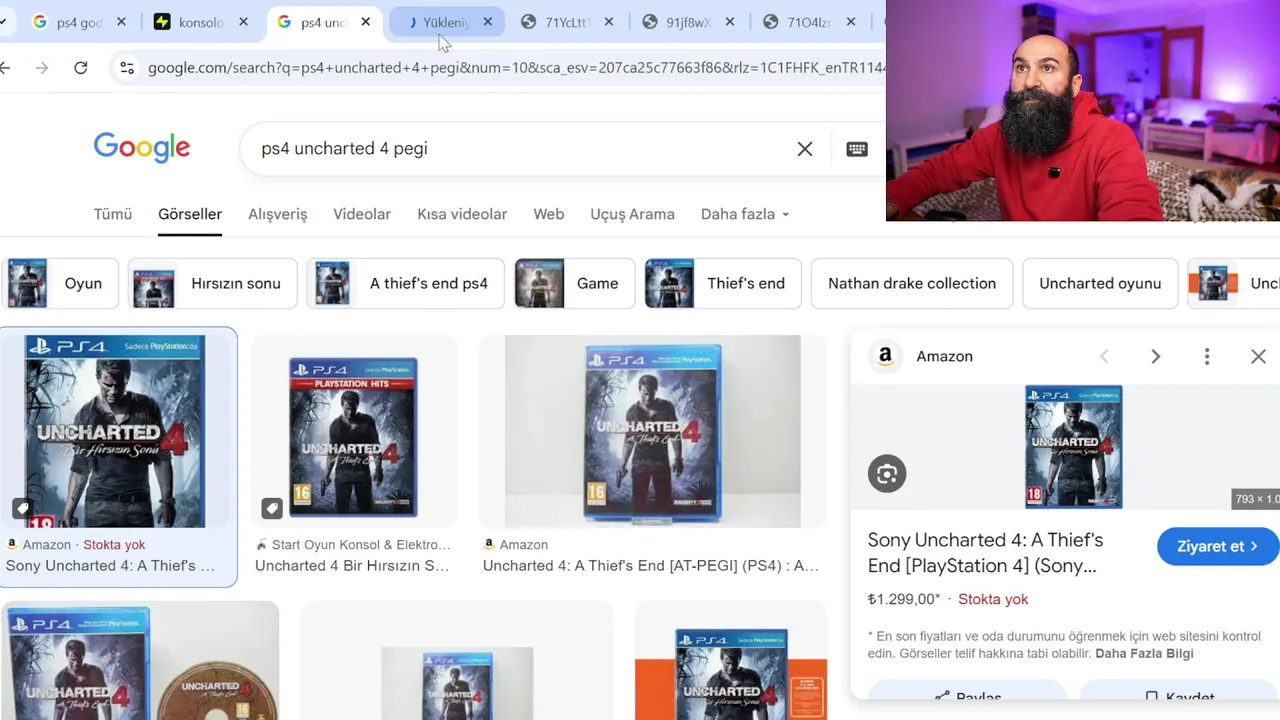
Task: Open site information icon in address bar
Action: tap(127, 68)
